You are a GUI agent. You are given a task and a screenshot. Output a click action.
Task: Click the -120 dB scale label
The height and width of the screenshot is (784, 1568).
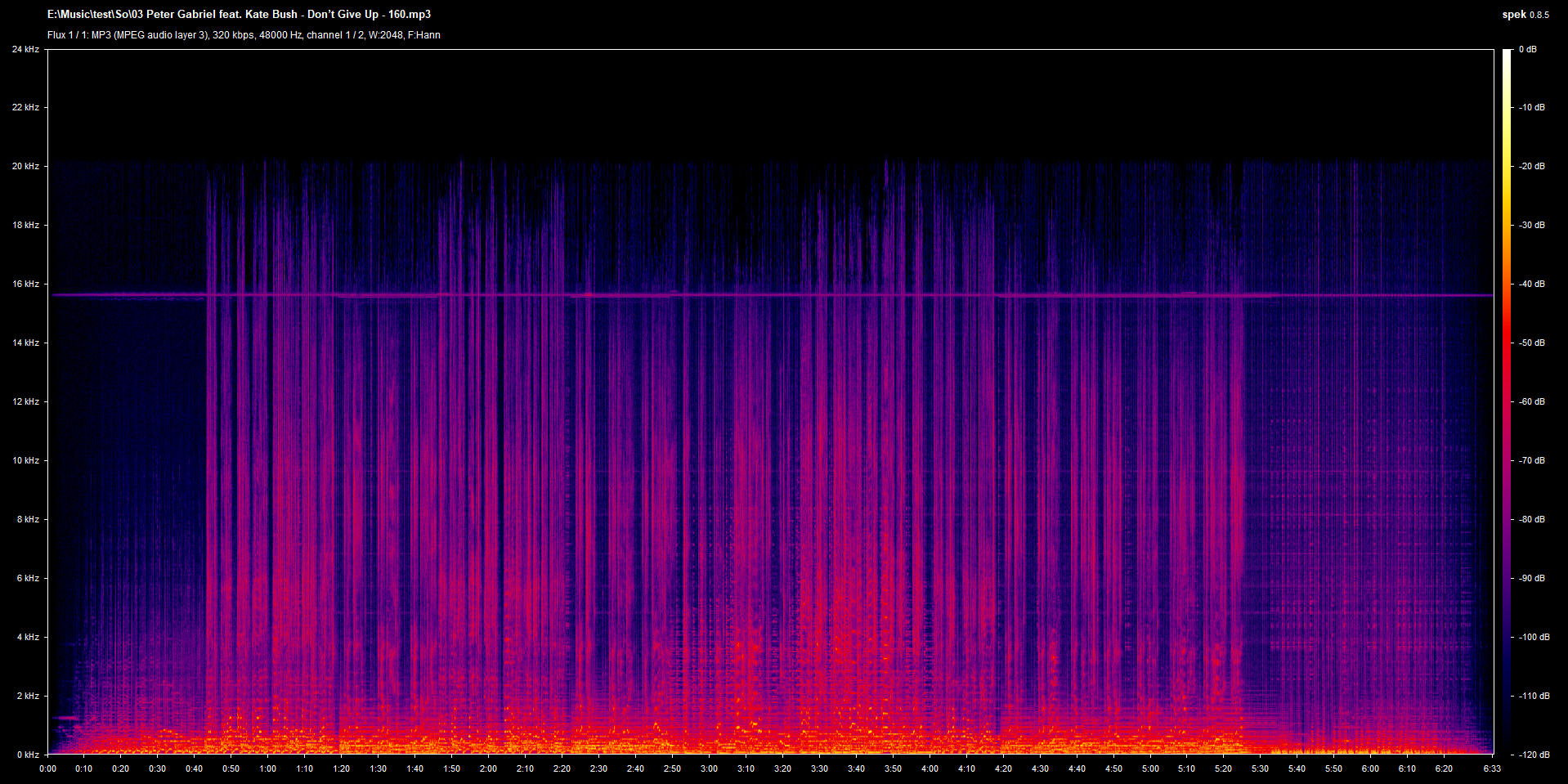(1534, 755)
